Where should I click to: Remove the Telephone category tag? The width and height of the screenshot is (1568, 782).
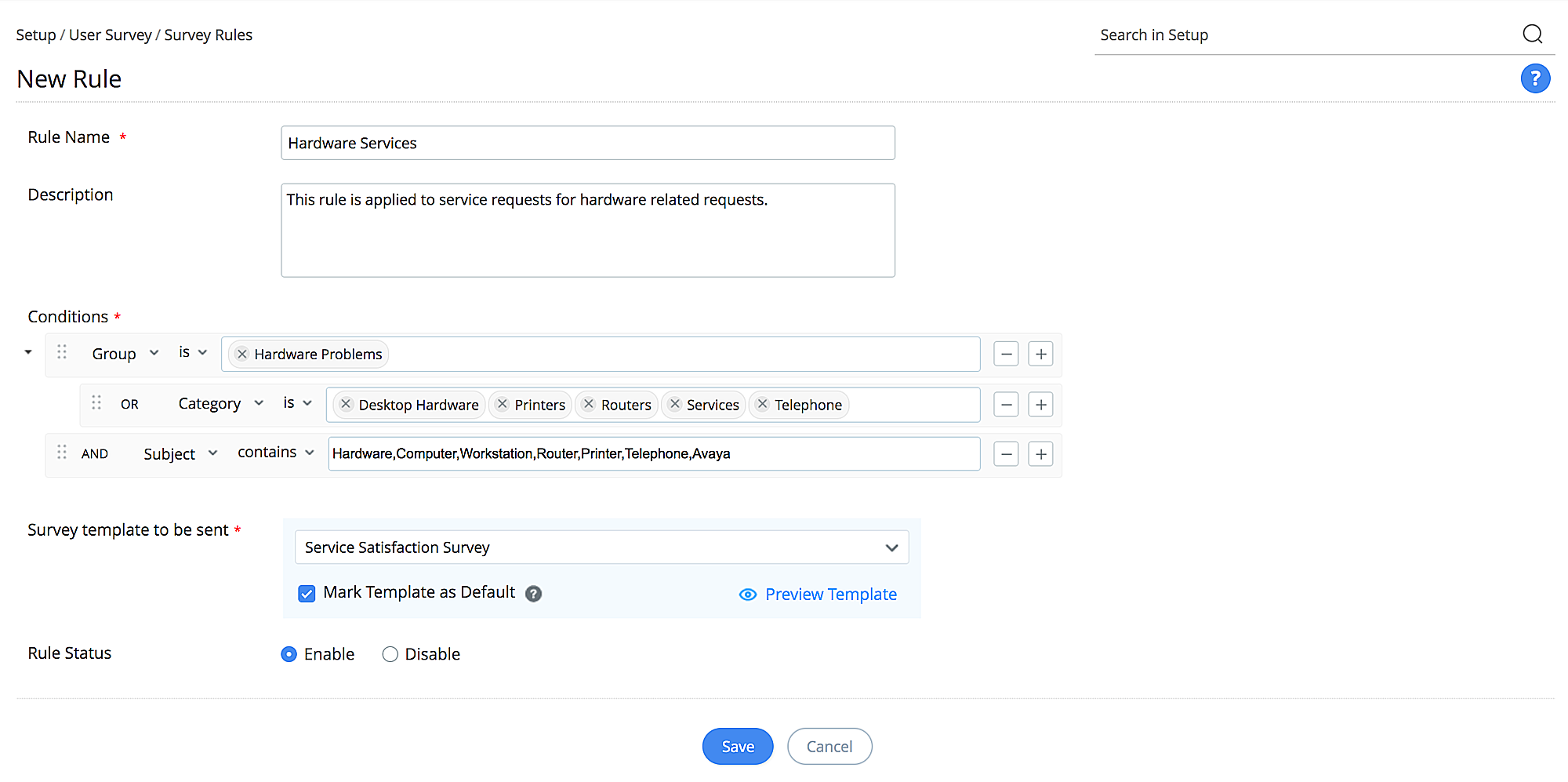(762, 405)
